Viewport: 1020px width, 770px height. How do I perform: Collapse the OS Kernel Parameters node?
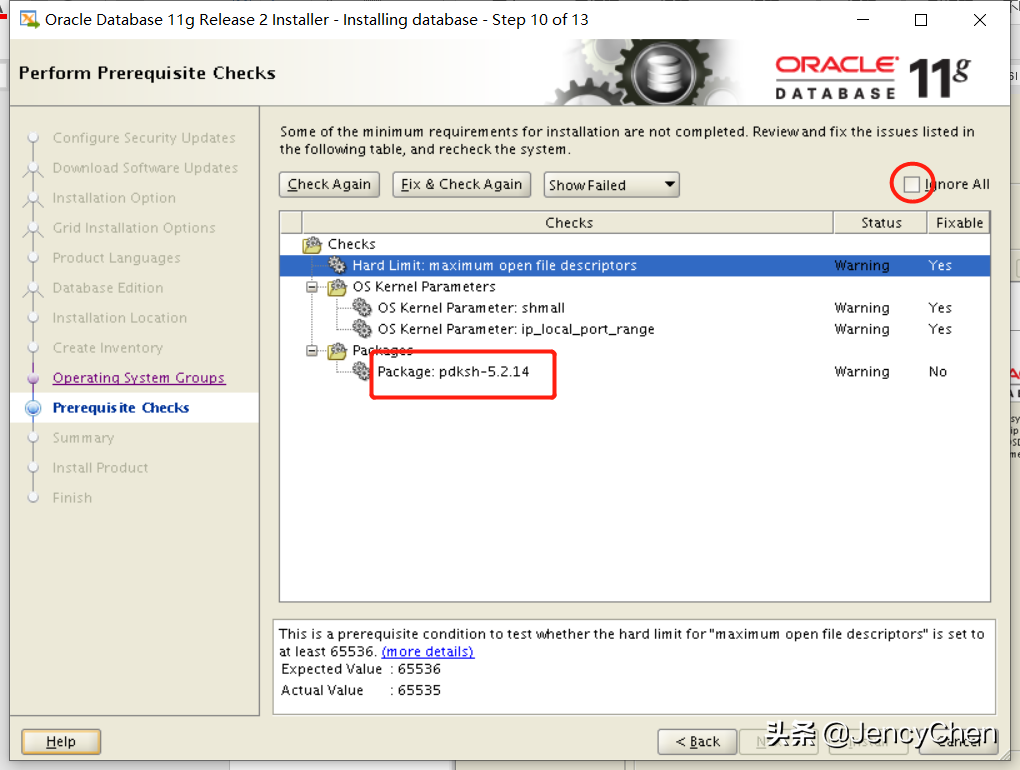[312, 287]
